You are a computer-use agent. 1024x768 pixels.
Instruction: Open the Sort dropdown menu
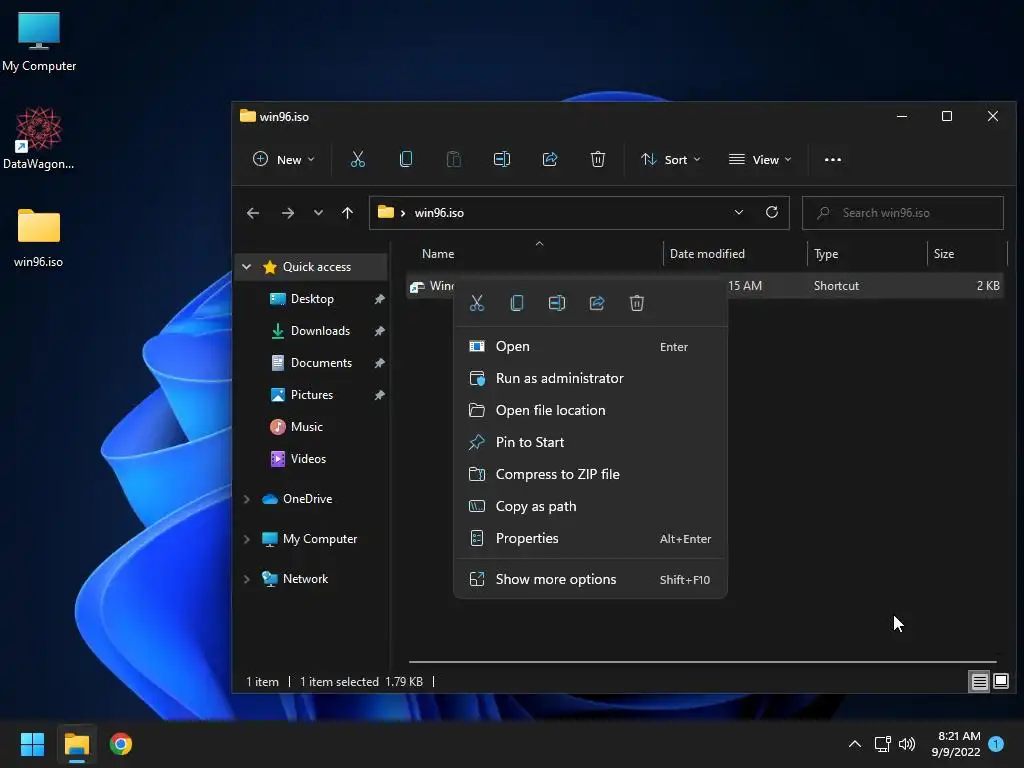[671, 159]
